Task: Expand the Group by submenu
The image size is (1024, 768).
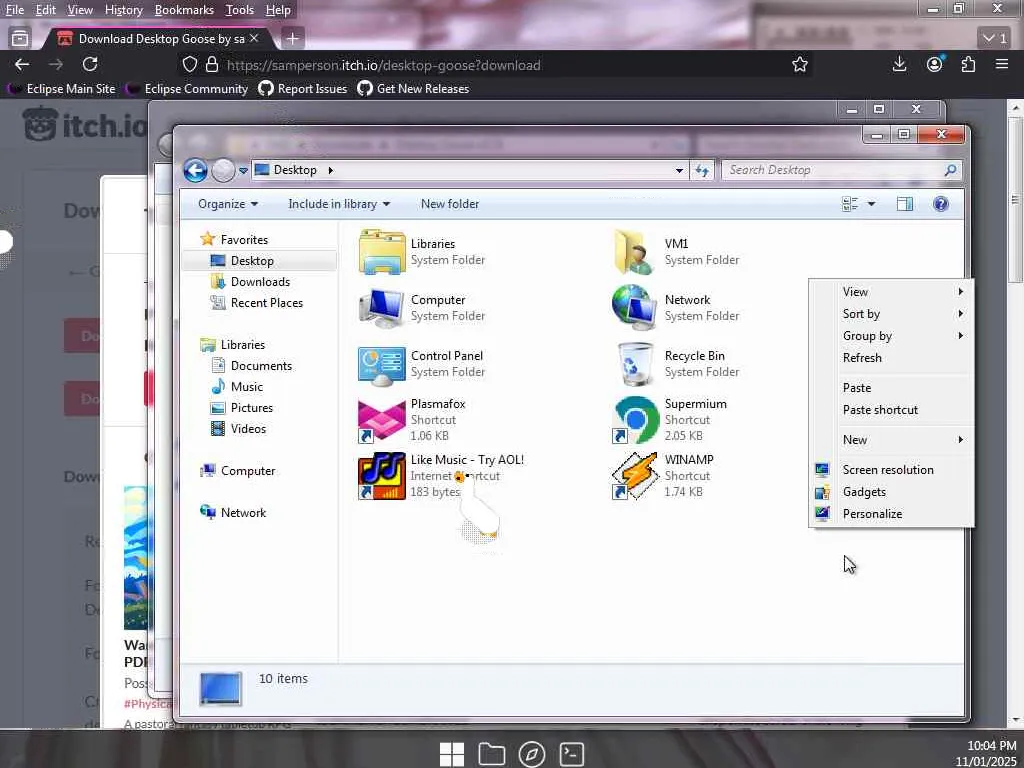Action: 891,336
